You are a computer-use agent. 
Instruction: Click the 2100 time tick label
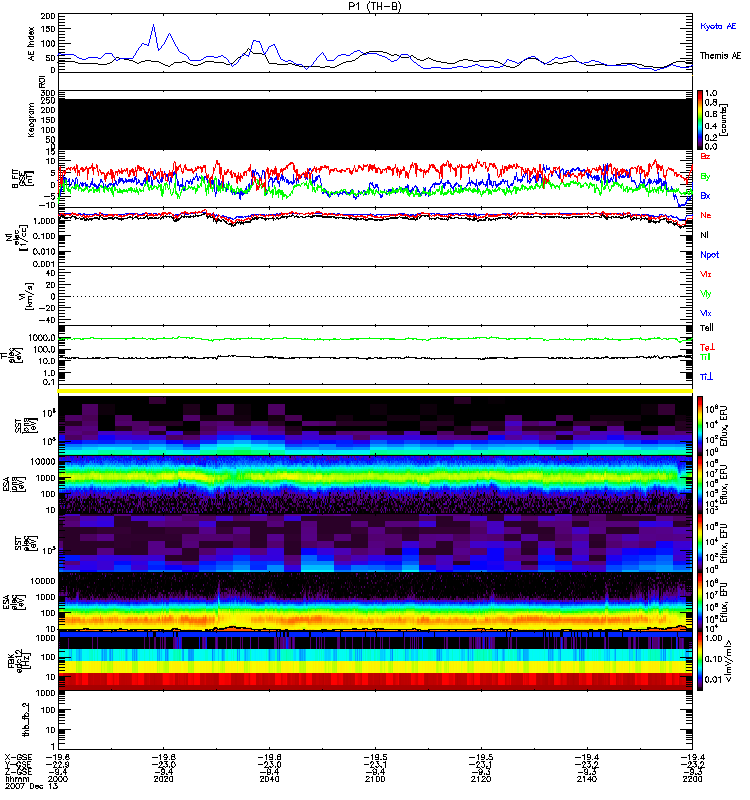tap(375, 779)
